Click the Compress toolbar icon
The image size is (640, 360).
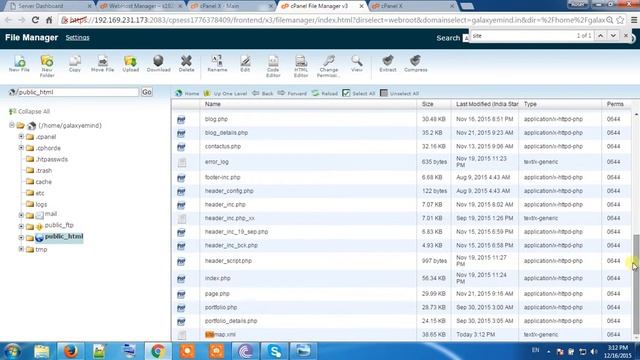coord(416,64)
